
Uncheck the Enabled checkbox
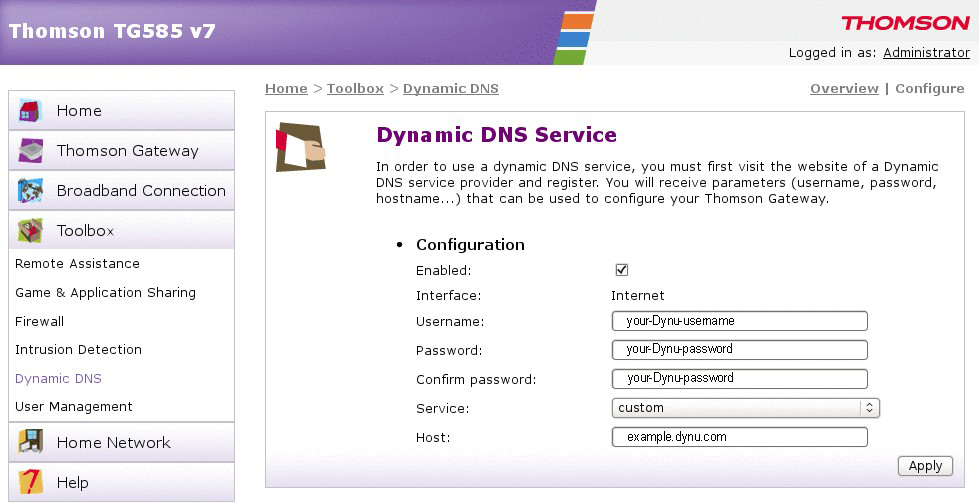622,270
